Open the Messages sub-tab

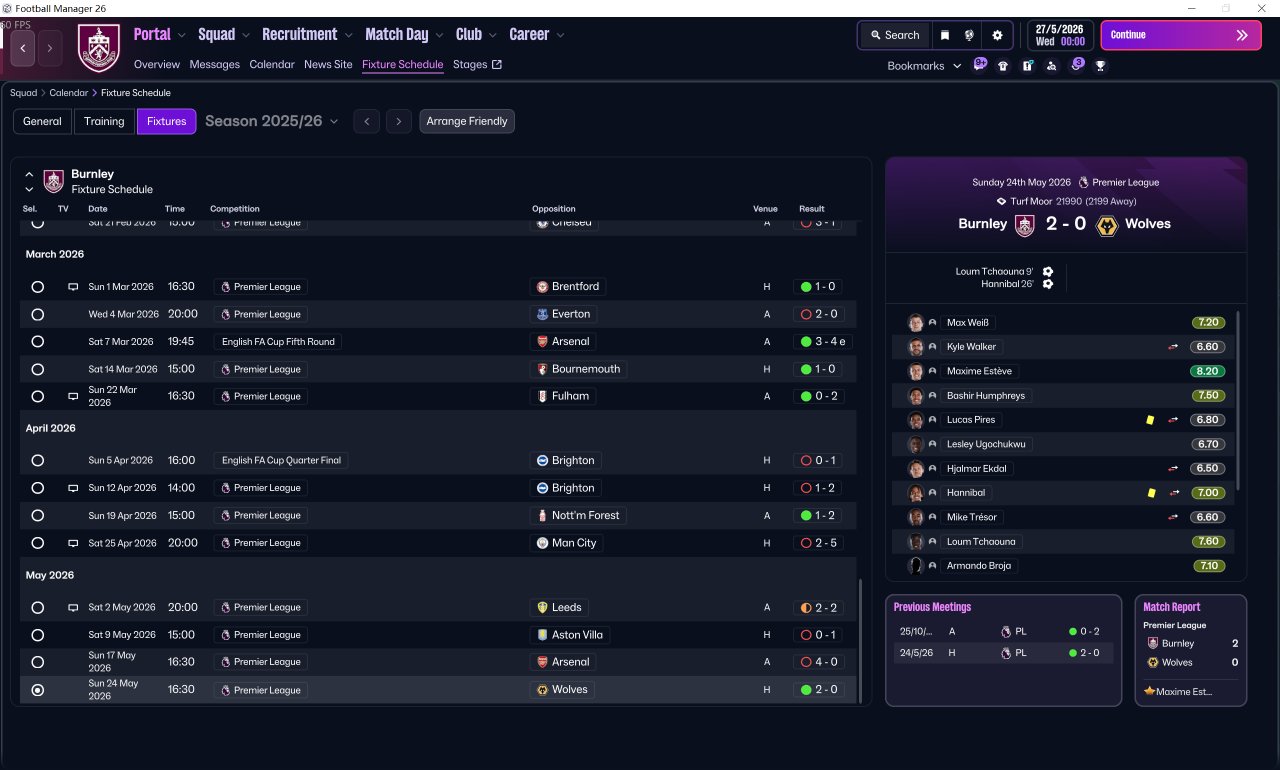point(215,65)
